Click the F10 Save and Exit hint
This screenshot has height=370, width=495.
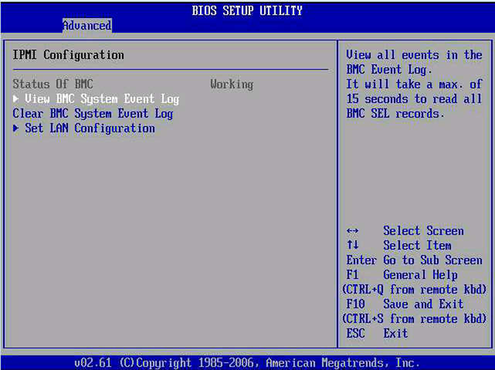pyautogui.click(x=405, y=304)
